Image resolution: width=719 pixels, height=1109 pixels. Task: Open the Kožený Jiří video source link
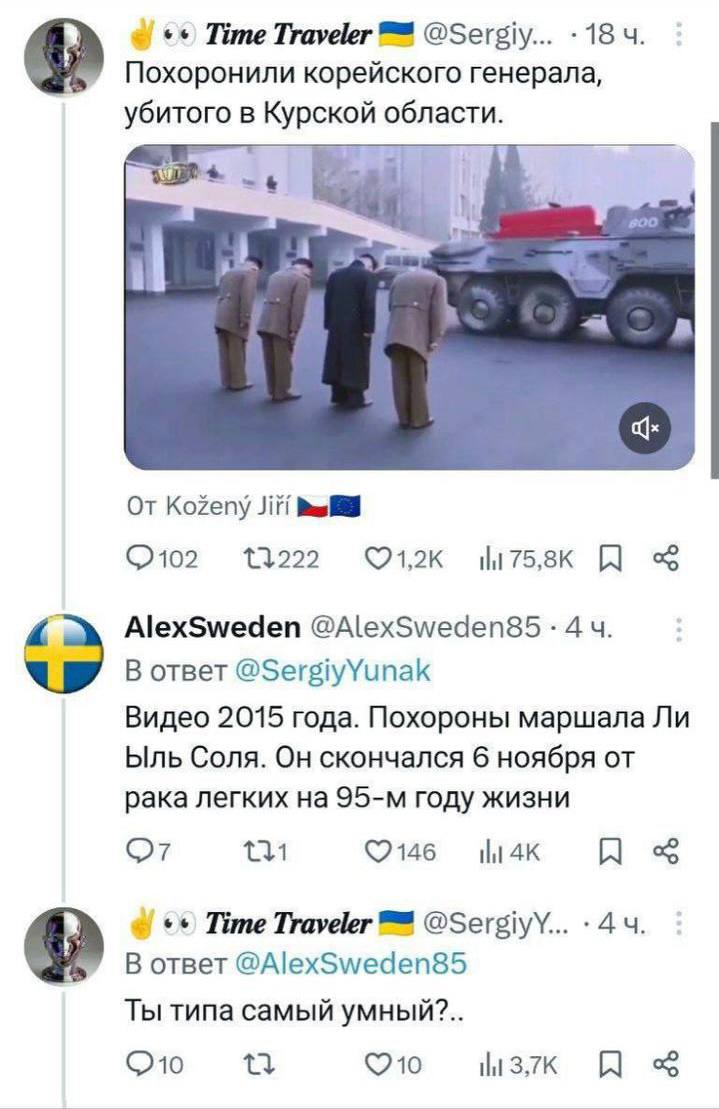pyautogui.click(x=244, y=506)
